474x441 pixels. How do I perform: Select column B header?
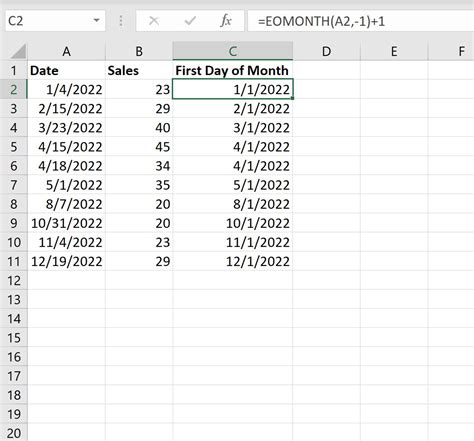pos(139,51)
